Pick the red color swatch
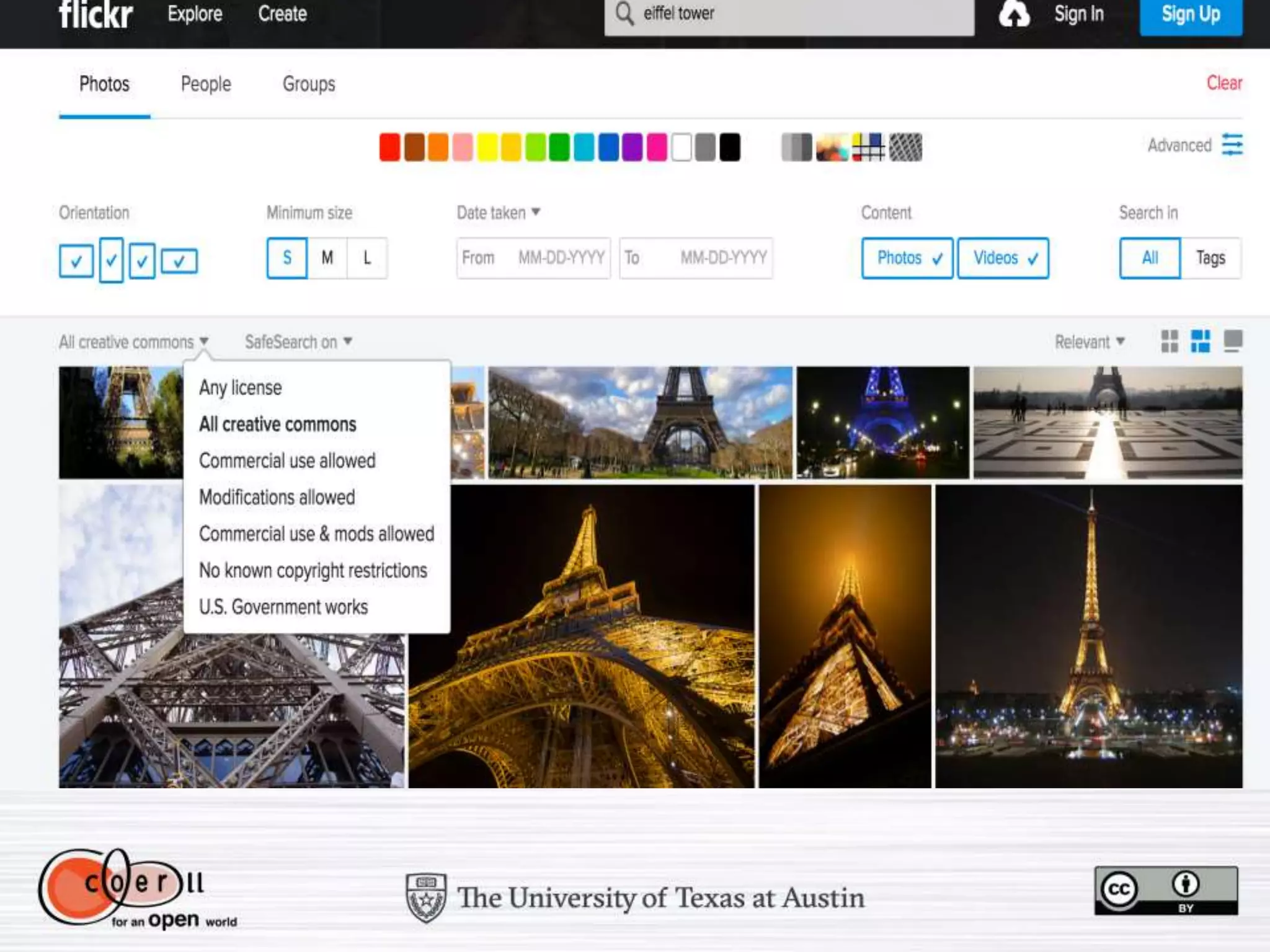This screenshot has width=1270, height=952. [x=389, y=148]
